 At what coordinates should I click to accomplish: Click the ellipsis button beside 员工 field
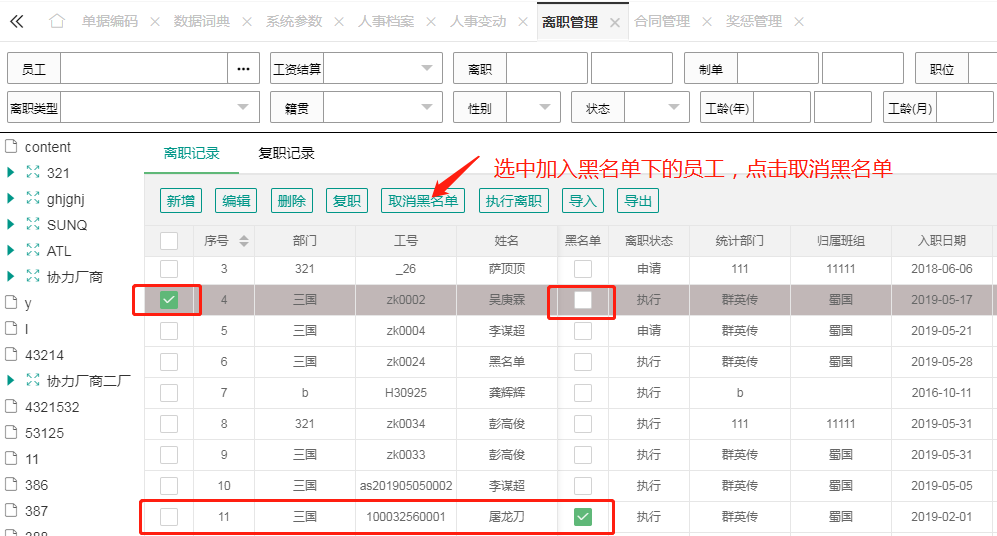click(243, 69)
